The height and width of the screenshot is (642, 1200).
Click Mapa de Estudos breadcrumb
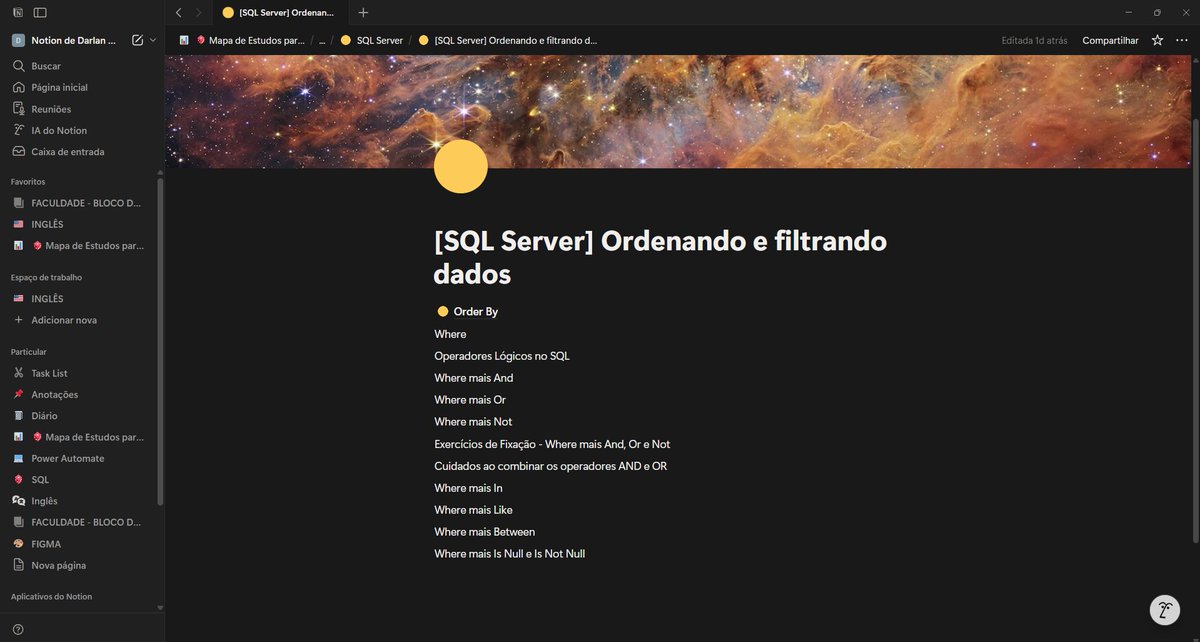(242, 40)
